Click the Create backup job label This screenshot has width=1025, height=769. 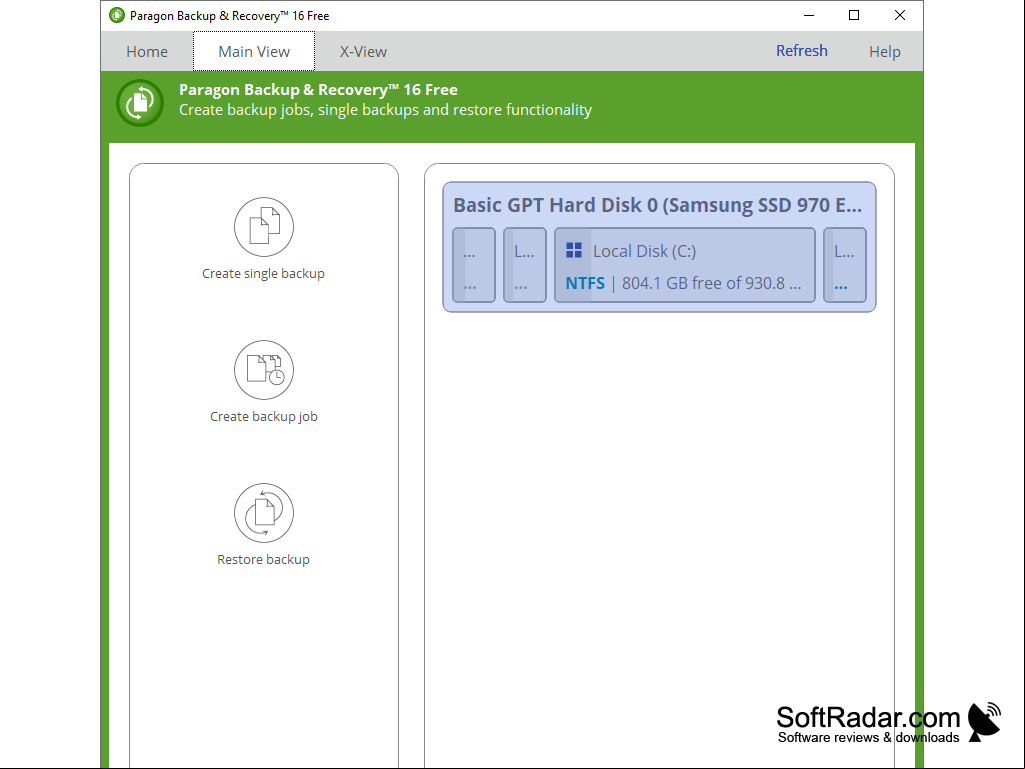[x=263, y=417]
